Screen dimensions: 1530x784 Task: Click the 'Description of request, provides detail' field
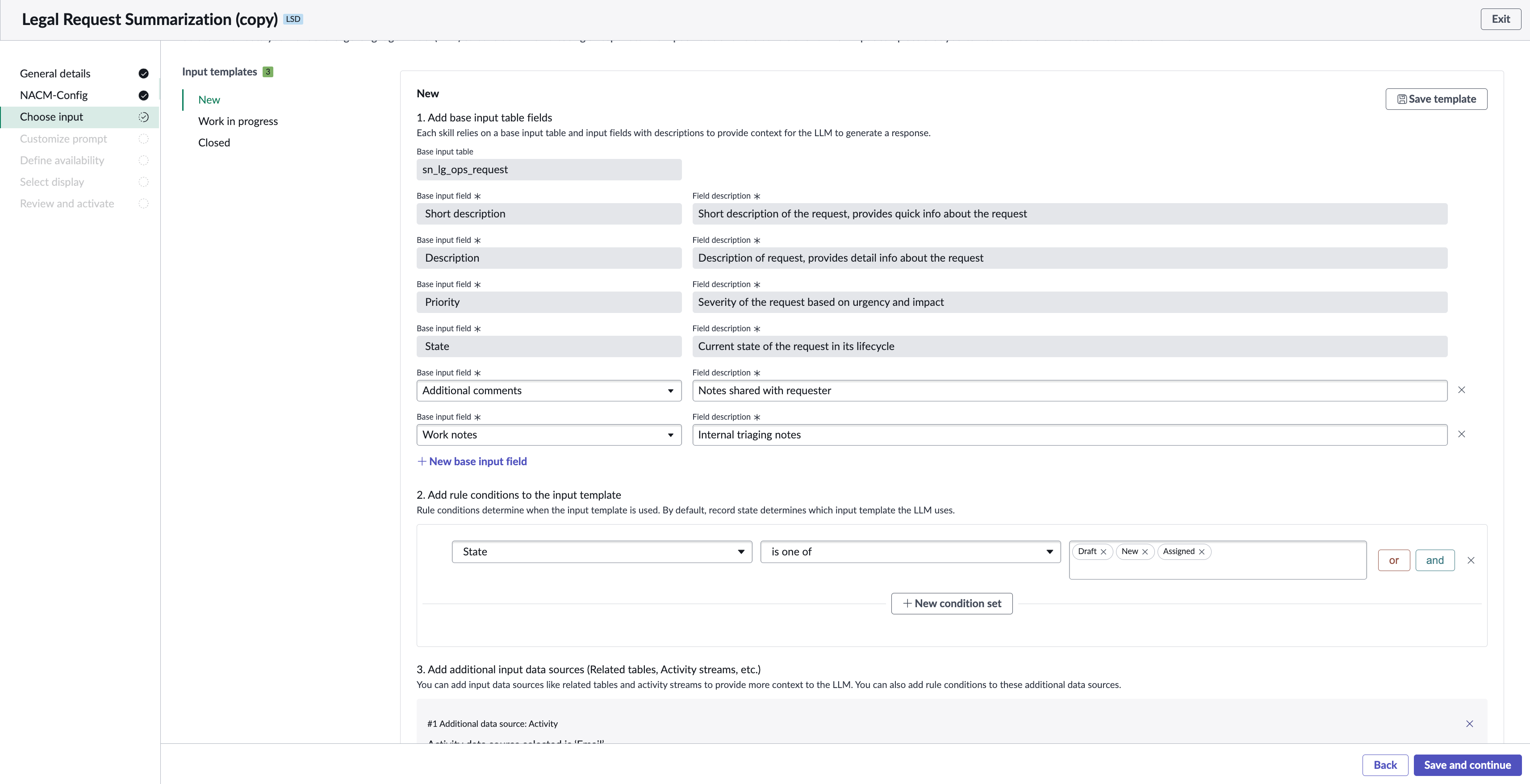click(1070, 258)
